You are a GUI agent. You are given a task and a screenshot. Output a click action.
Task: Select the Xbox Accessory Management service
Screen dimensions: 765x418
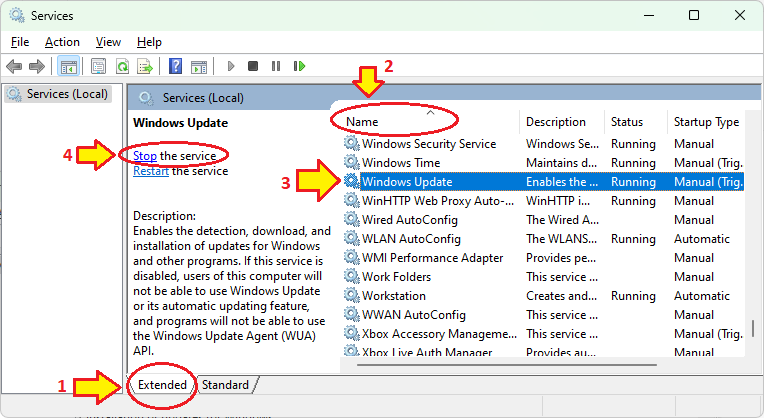click(439, 334)
